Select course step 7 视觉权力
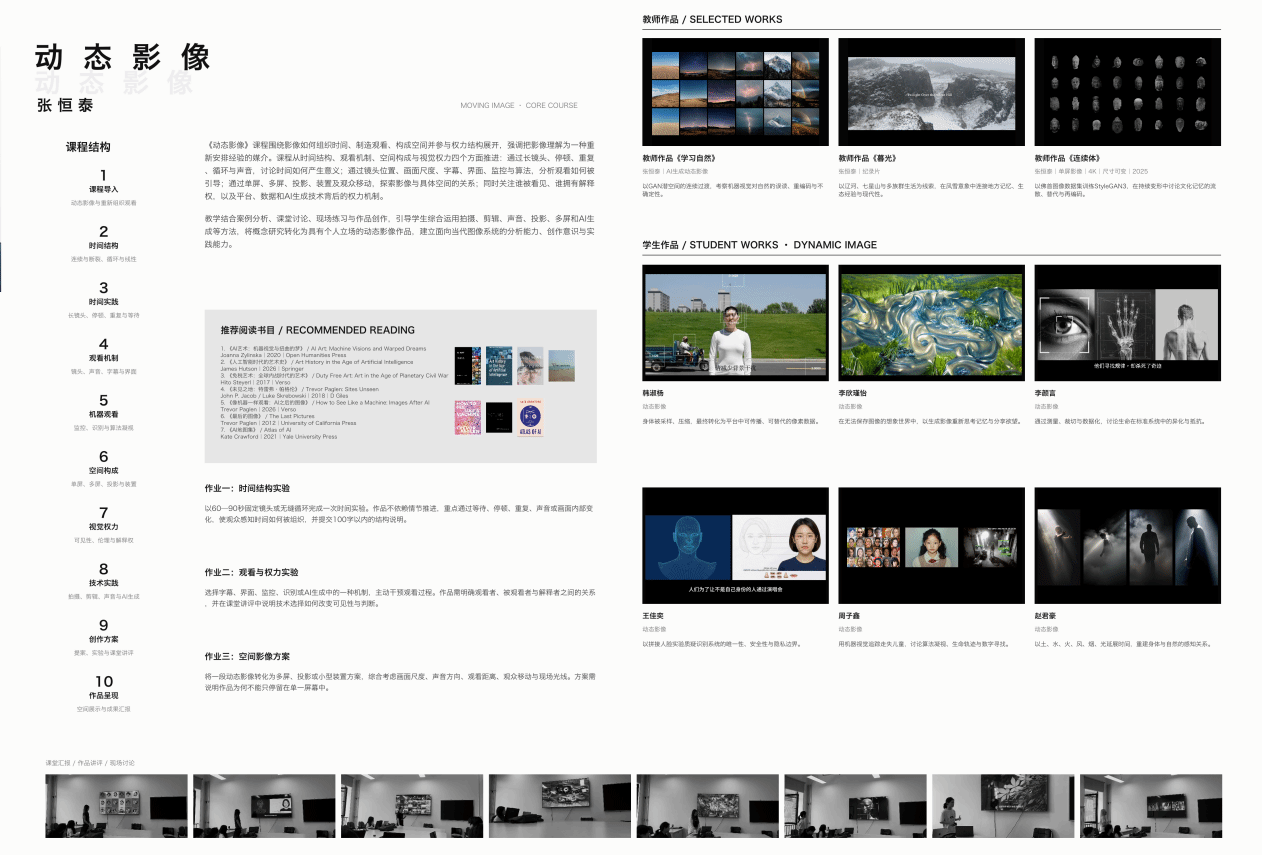The image size is (1262, 855). tap(103, 526)
